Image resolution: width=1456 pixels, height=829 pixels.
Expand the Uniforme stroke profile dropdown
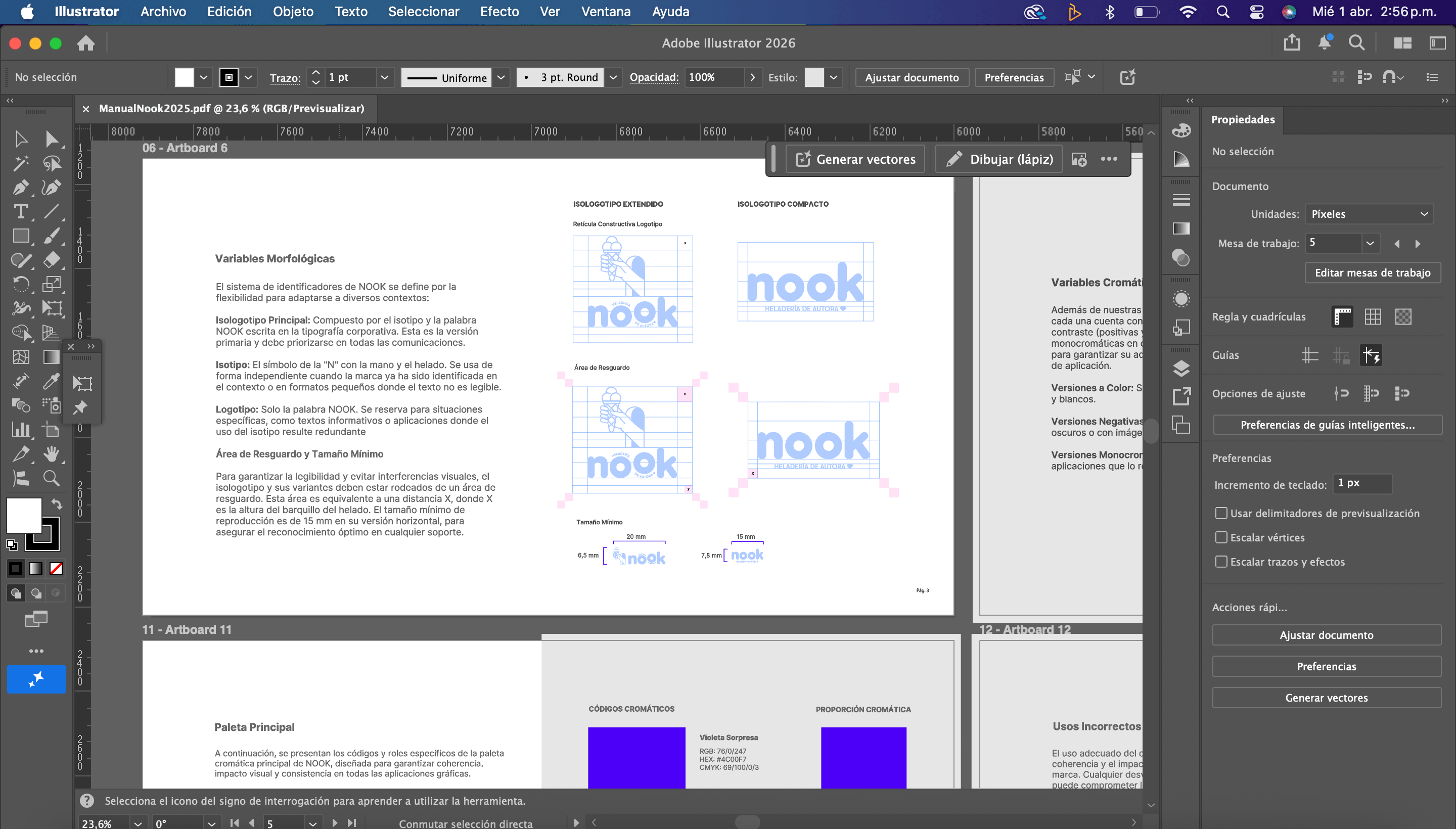pos(500,77)
